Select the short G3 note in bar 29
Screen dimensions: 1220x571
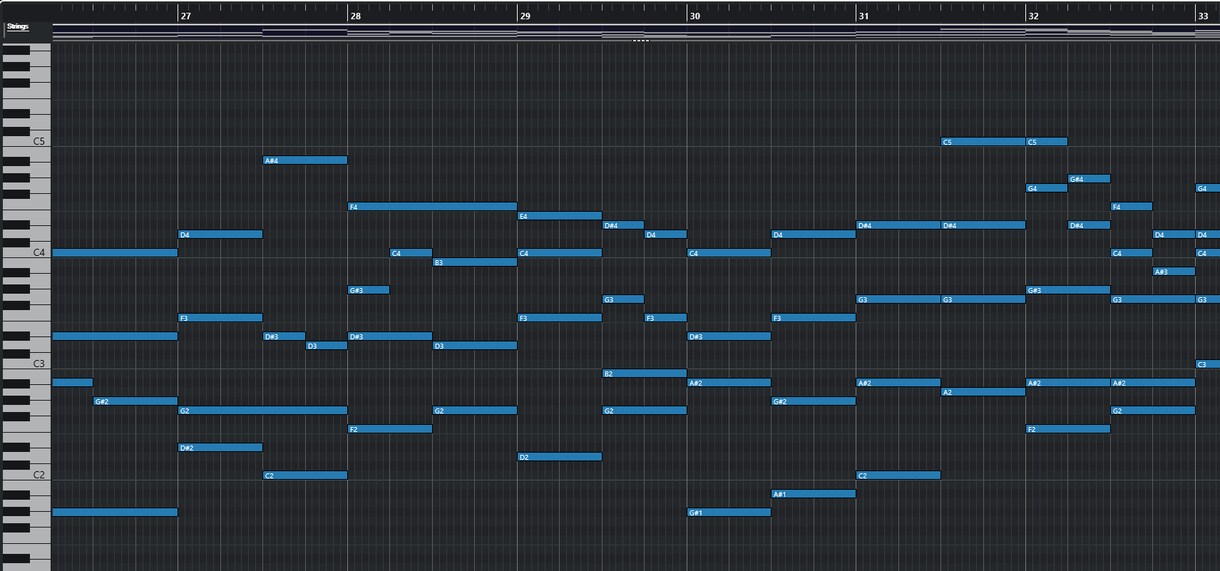click(x=623, y=299)
